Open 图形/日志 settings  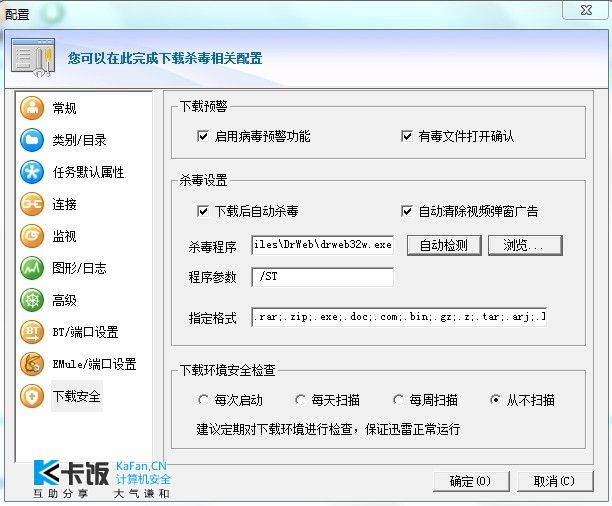coord(79,268)
